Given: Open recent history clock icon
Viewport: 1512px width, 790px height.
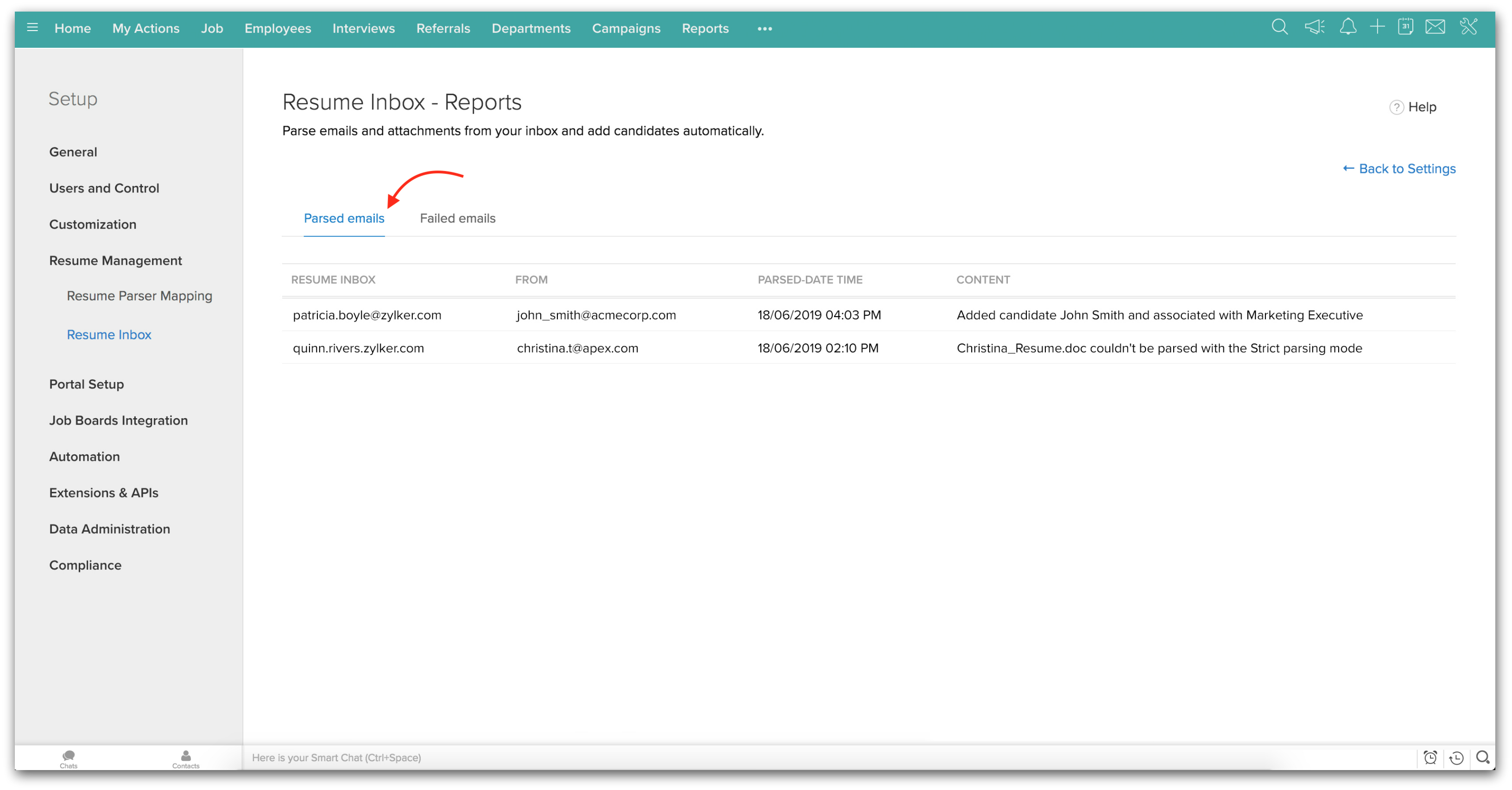Looking at the screenshot, I should pos(1456,758).
